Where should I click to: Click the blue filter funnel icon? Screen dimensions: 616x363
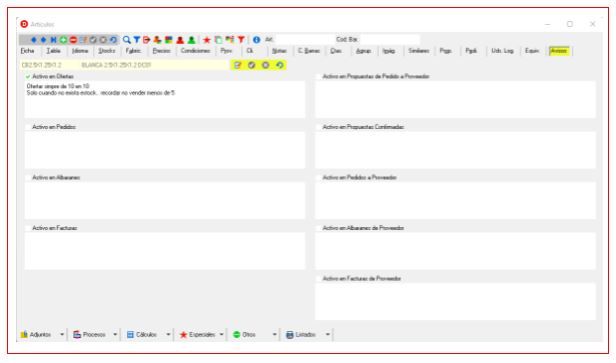tap(136, 40)
